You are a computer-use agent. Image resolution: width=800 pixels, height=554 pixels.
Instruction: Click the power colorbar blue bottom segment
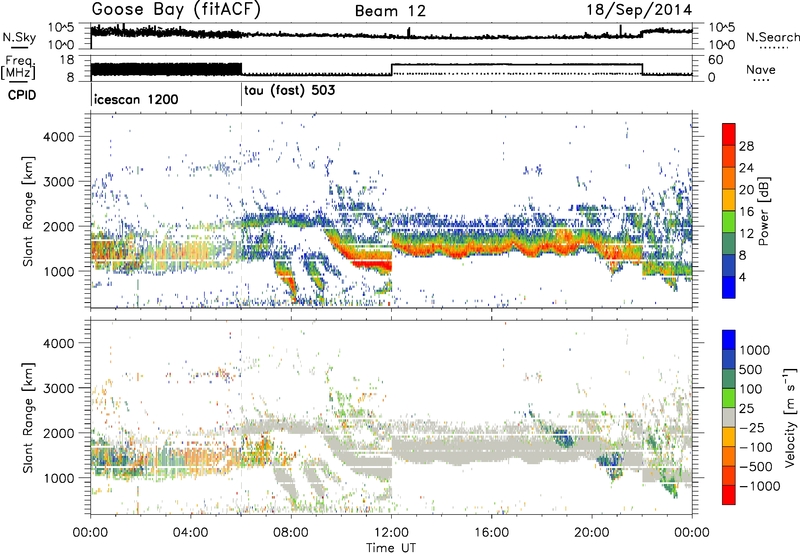point(729,287)
